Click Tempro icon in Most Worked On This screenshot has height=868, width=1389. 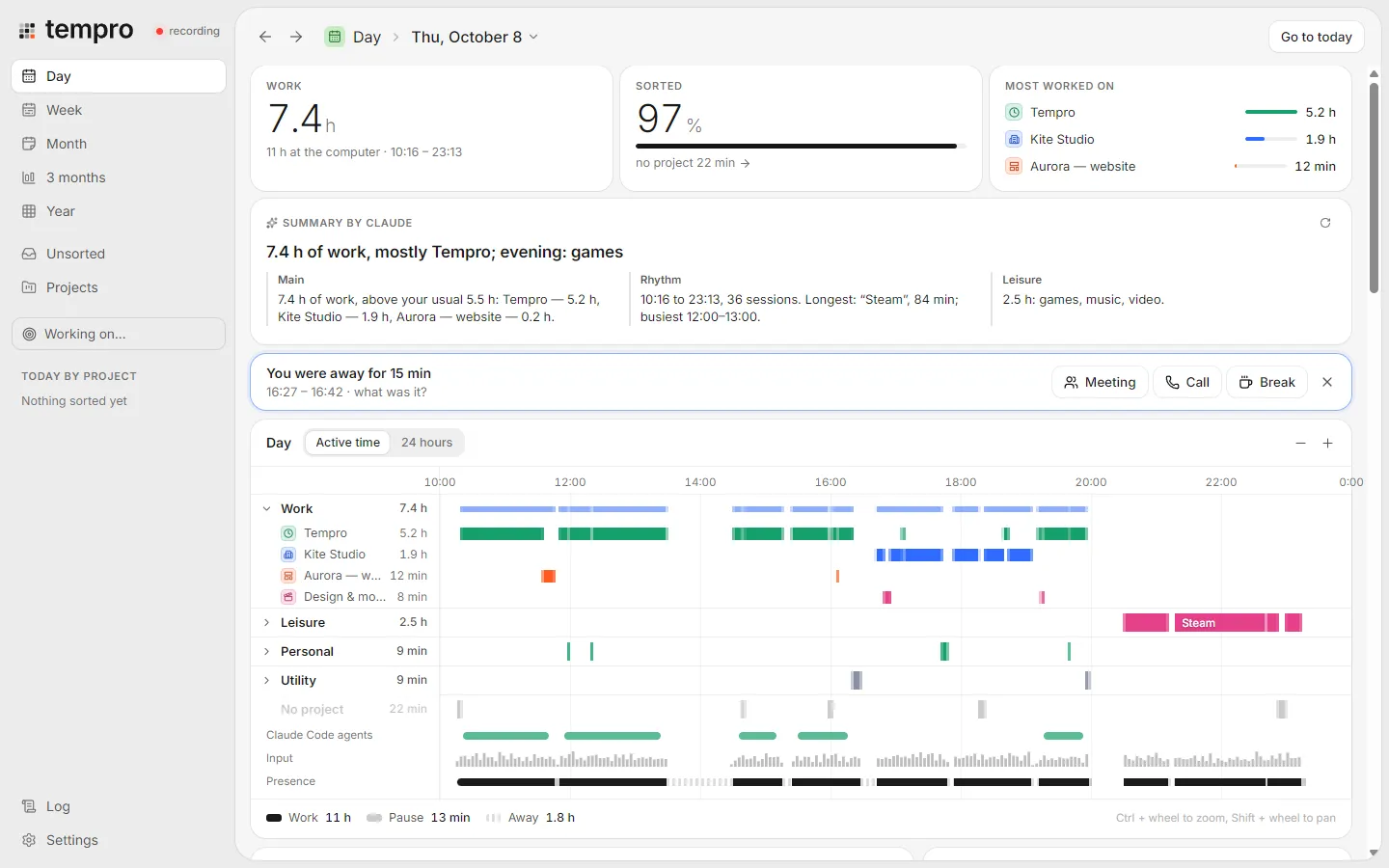[1014, 113]
